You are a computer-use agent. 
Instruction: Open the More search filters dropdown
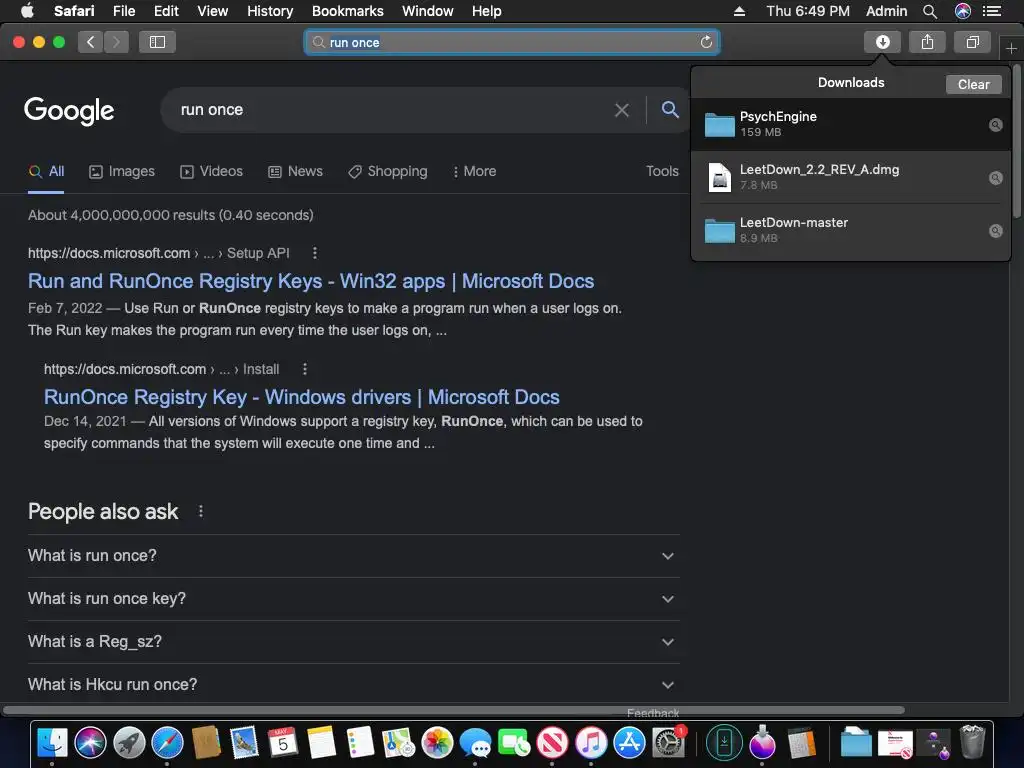(x=474, y=171)
